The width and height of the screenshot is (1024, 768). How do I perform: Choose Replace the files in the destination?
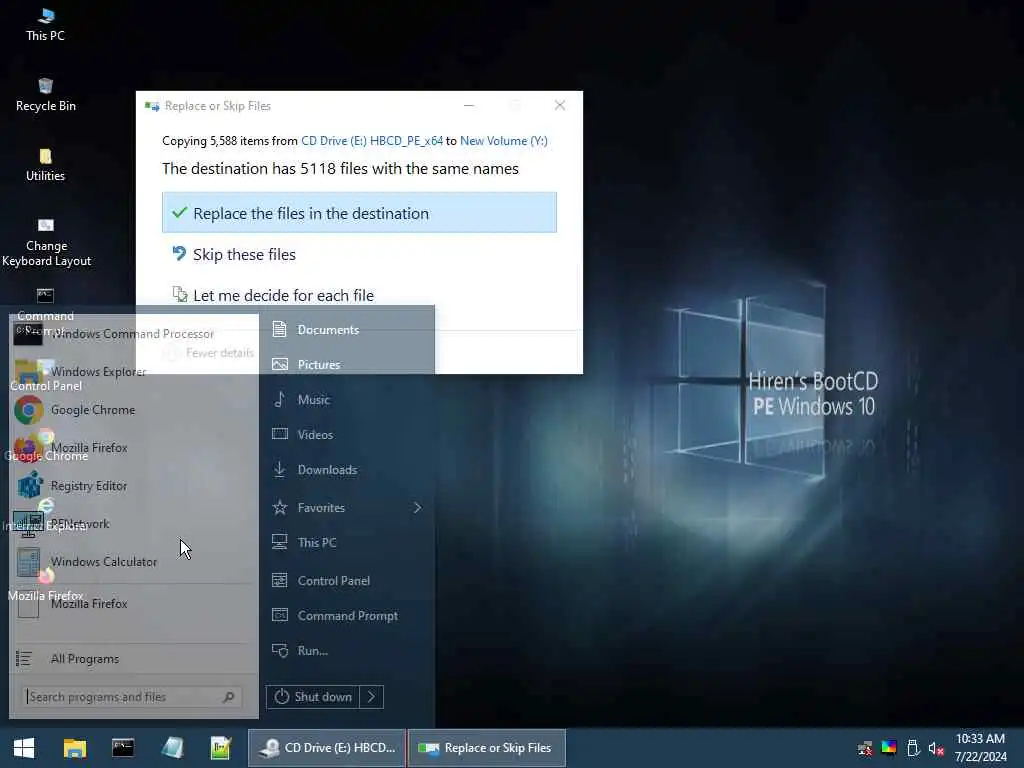click(359, 213)
